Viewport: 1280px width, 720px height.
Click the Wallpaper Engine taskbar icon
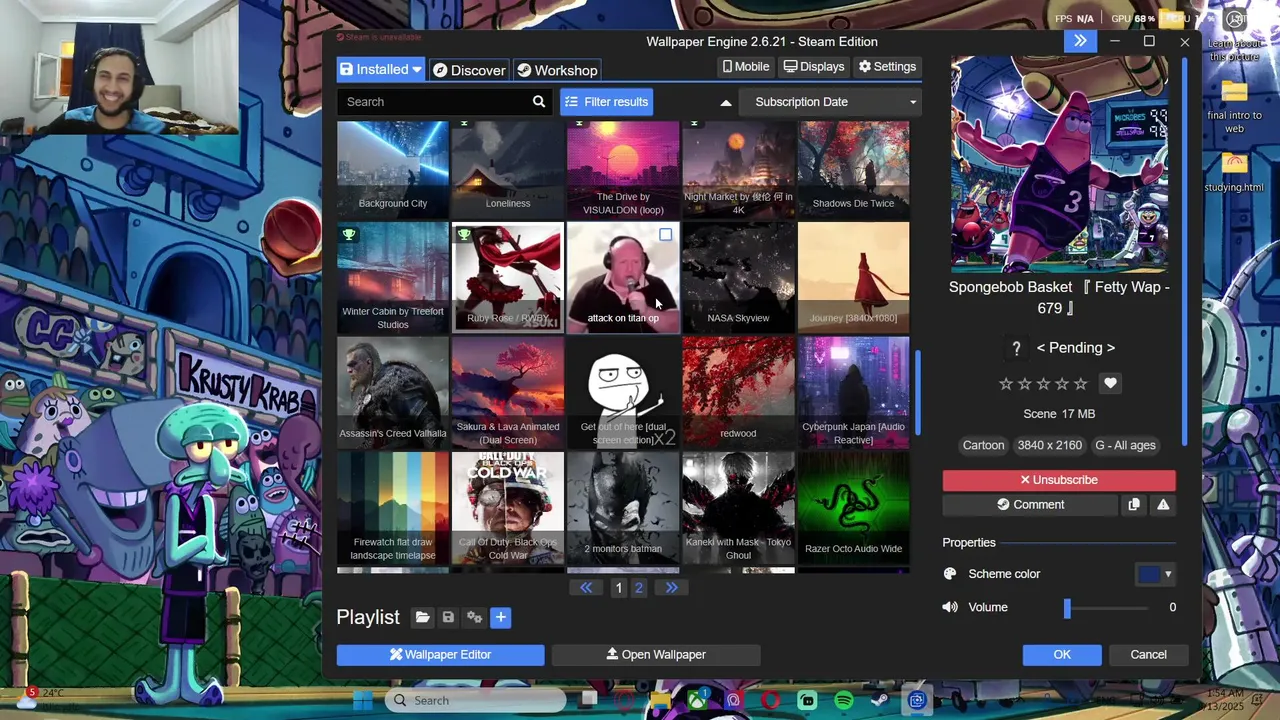(917, 701)
